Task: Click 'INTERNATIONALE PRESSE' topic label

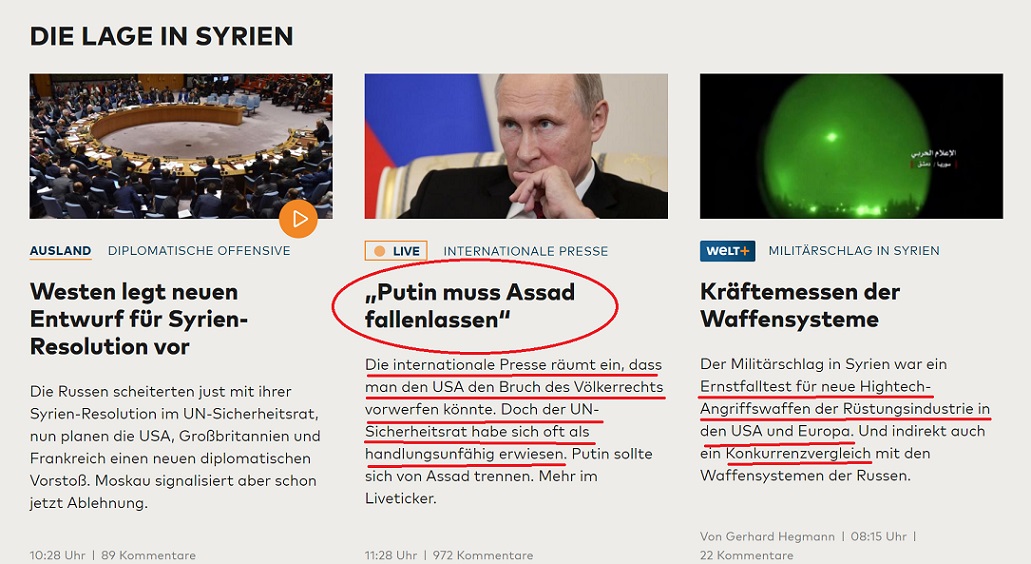Action: tap(525, 251)
